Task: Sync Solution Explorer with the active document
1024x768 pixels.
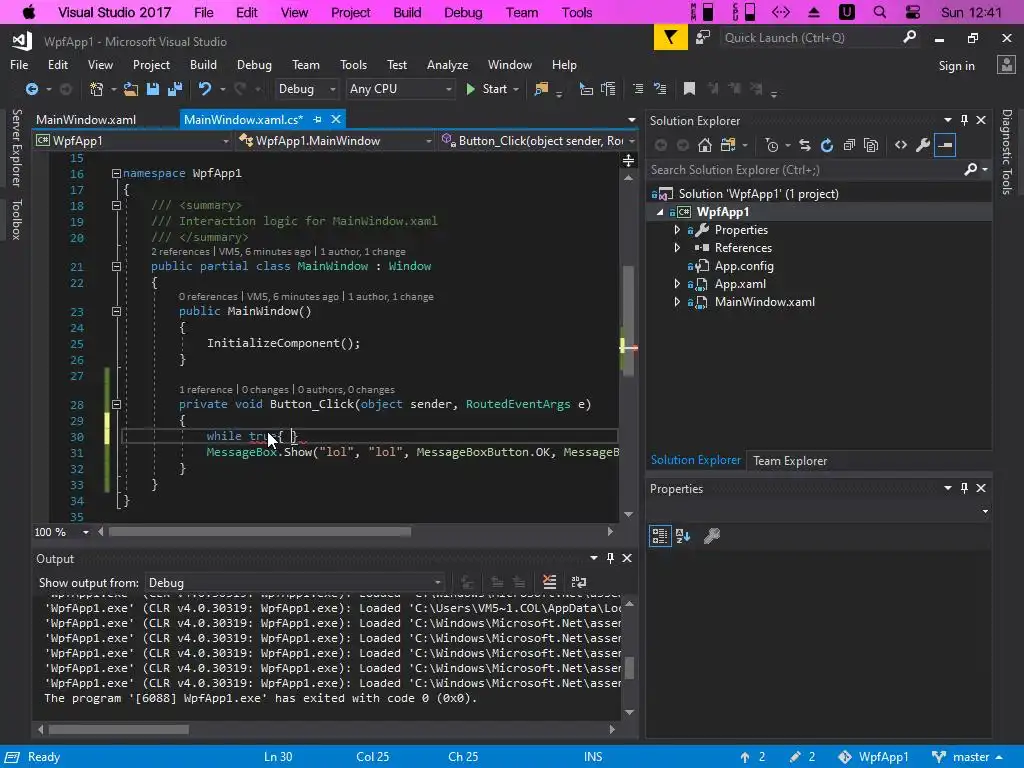Action: coord(805,145)
